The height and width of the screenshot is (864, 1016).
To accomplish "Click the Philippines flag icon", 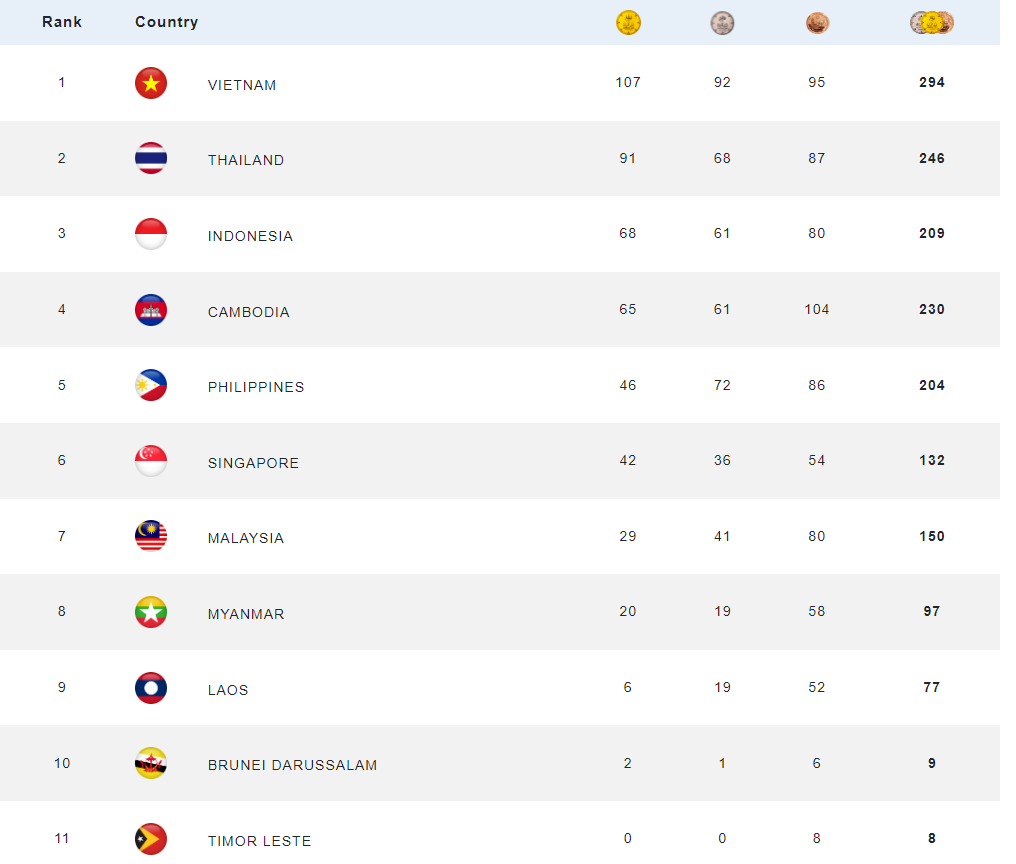I will (x=151, y=385).
